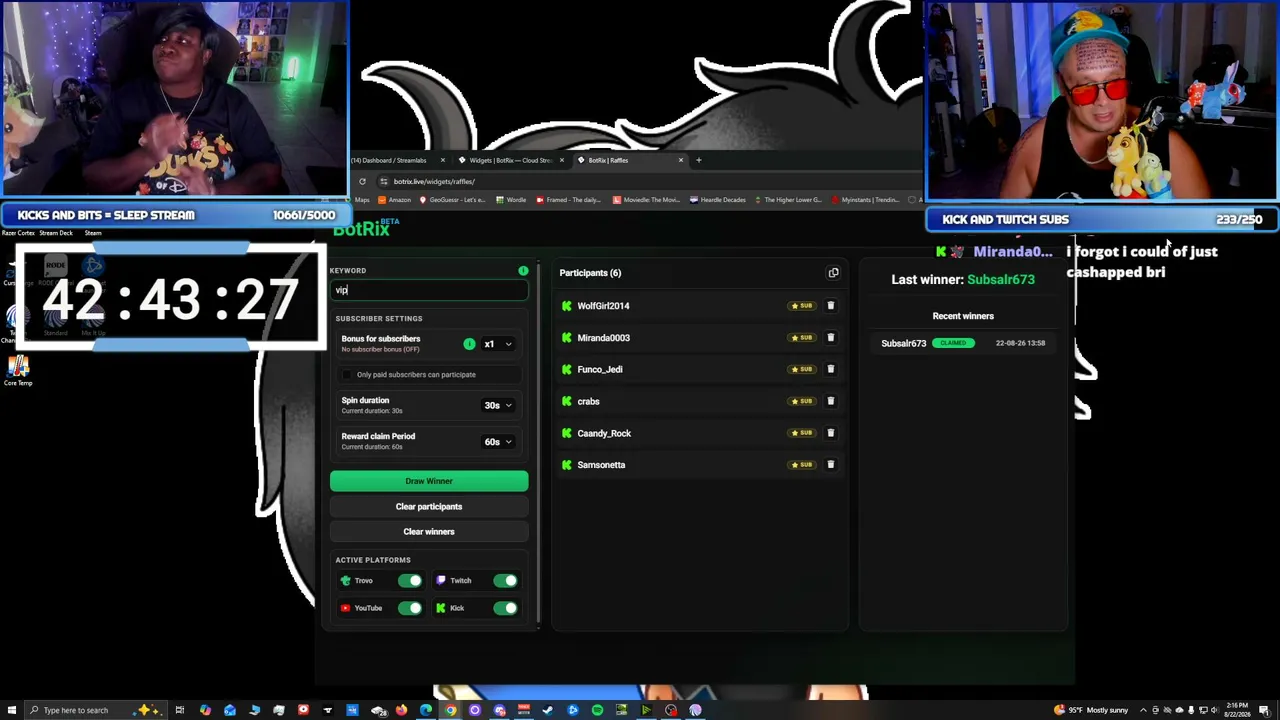Close the Widgets BotRix tab
Screen dimensions: 1280x720
click(561, 160)
